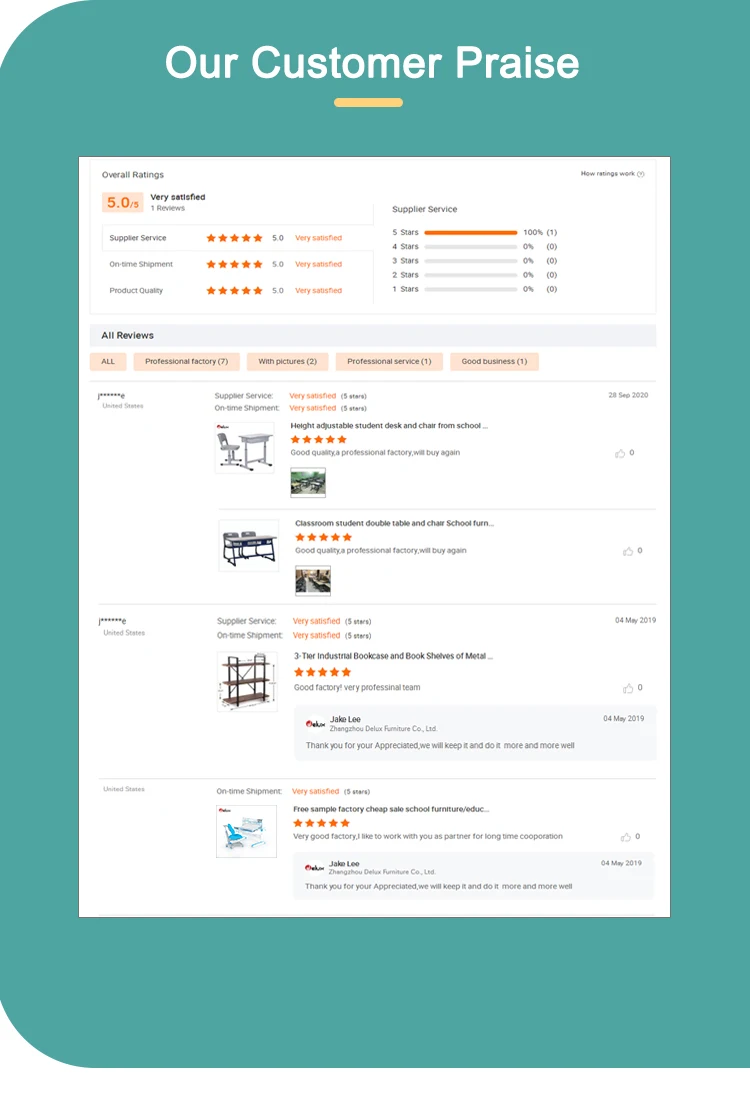Screen dimensions: 750x1106
Task: Like the free sample school furniture review
Action: [x=625, y=837]
